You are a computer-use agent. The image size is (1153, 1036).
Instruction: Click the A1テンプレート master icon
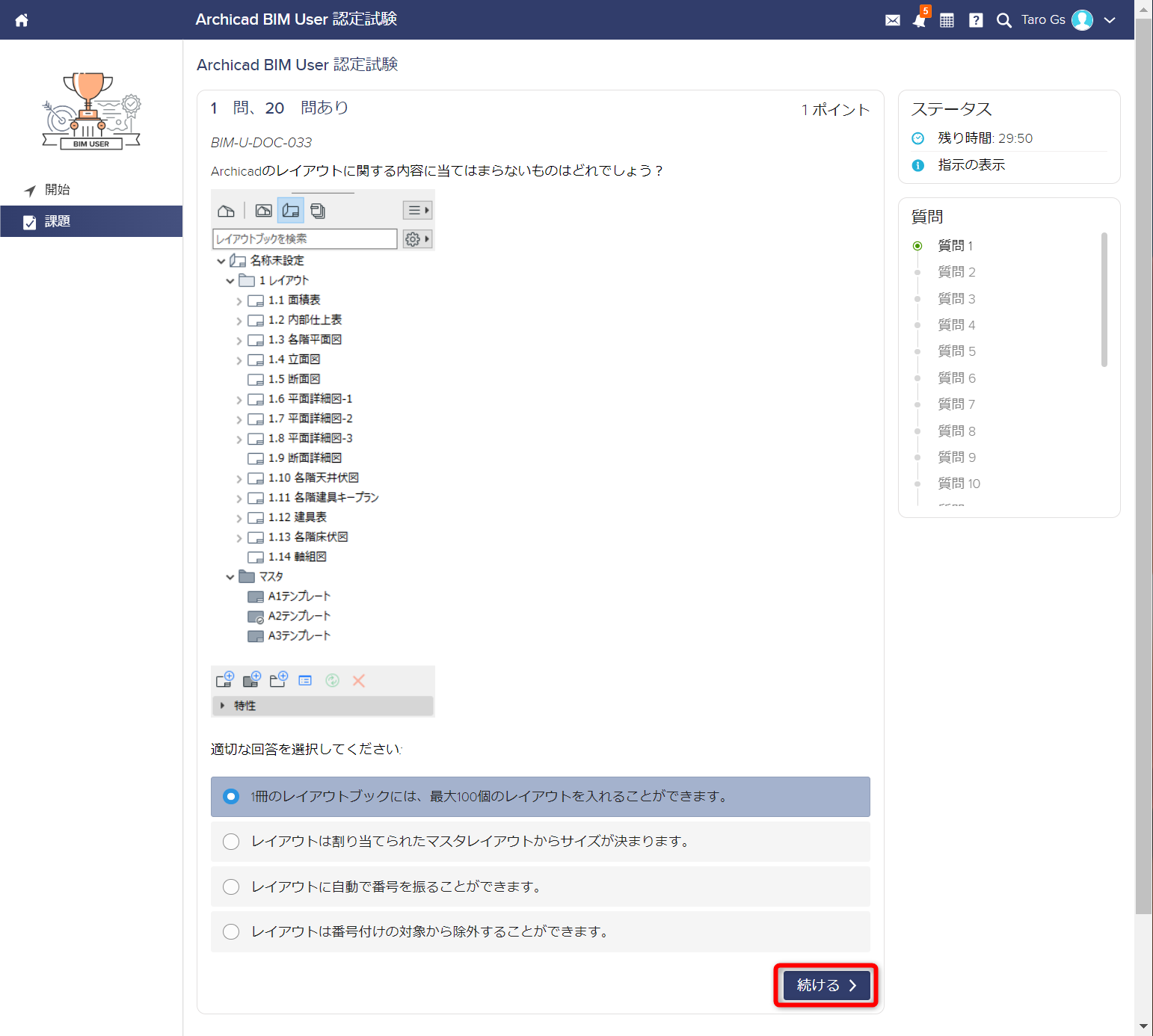[x=256, y=596]
